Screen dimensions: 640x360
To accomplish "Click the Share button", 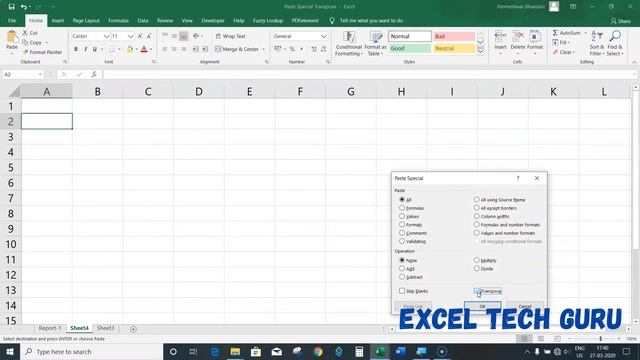I will [620, 21].
